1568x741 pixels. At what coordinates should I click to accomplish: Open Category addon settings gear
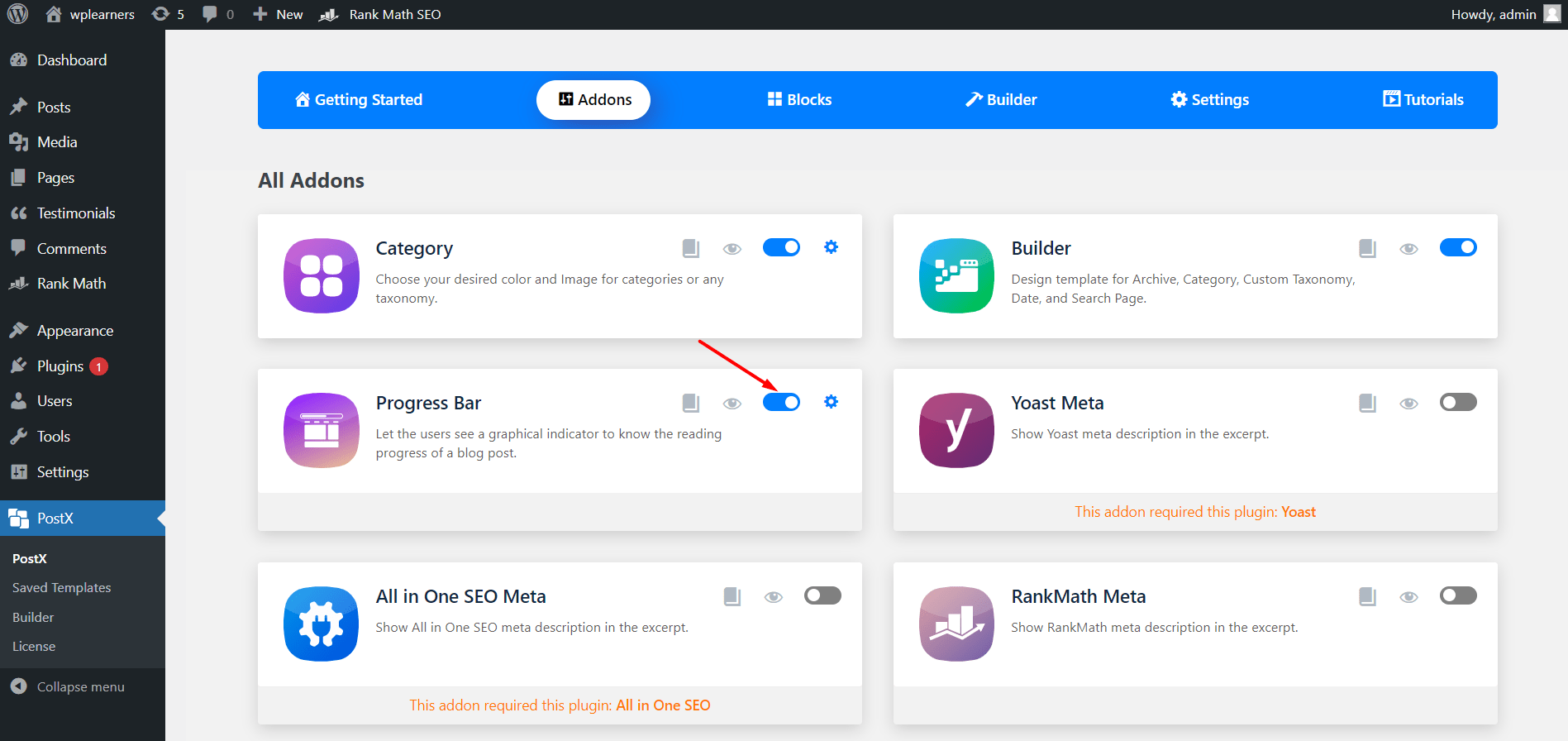[x=832, y=246]
